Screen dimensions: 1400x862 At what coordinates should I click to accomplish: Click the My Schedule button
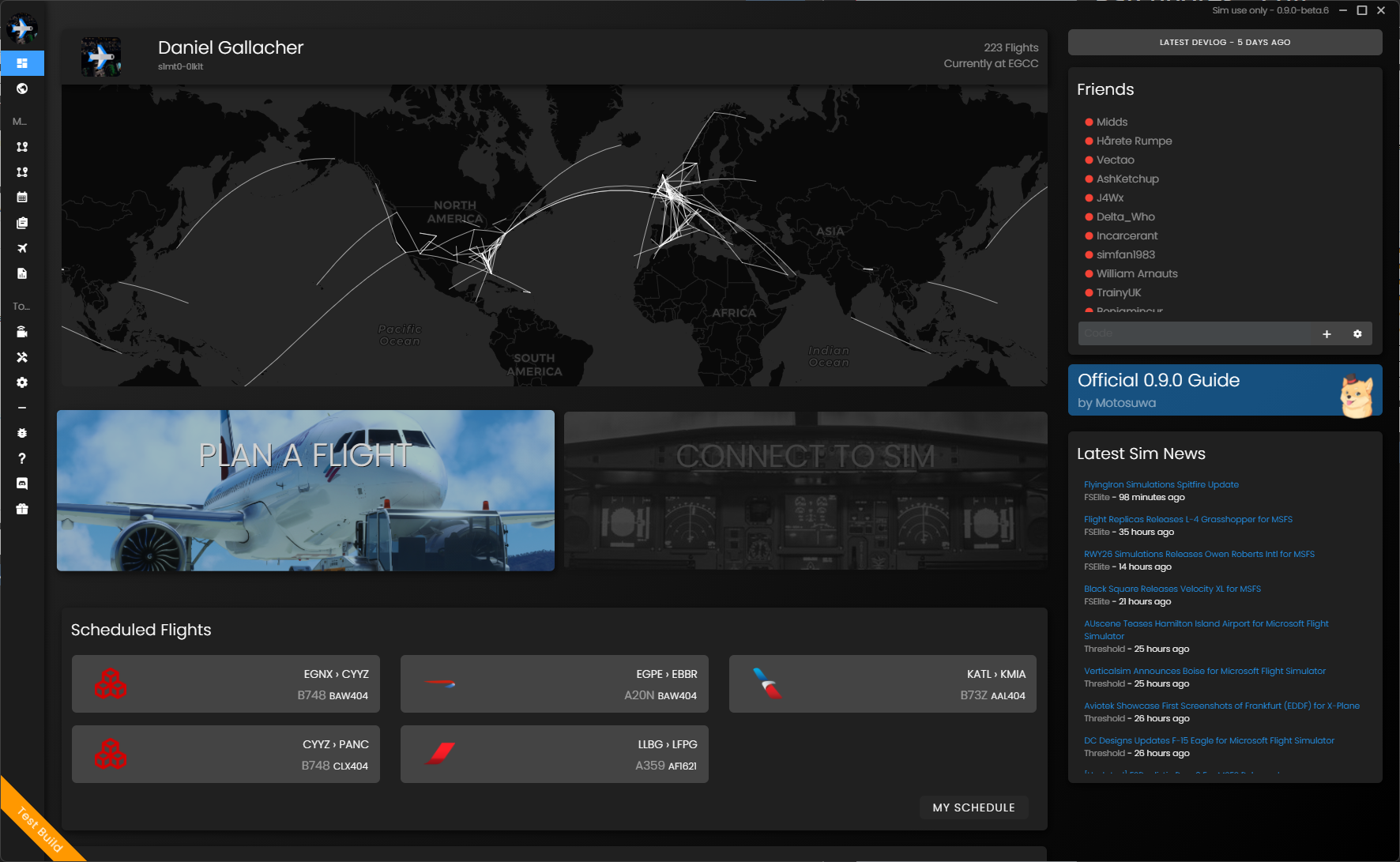(x=973, y=807)
